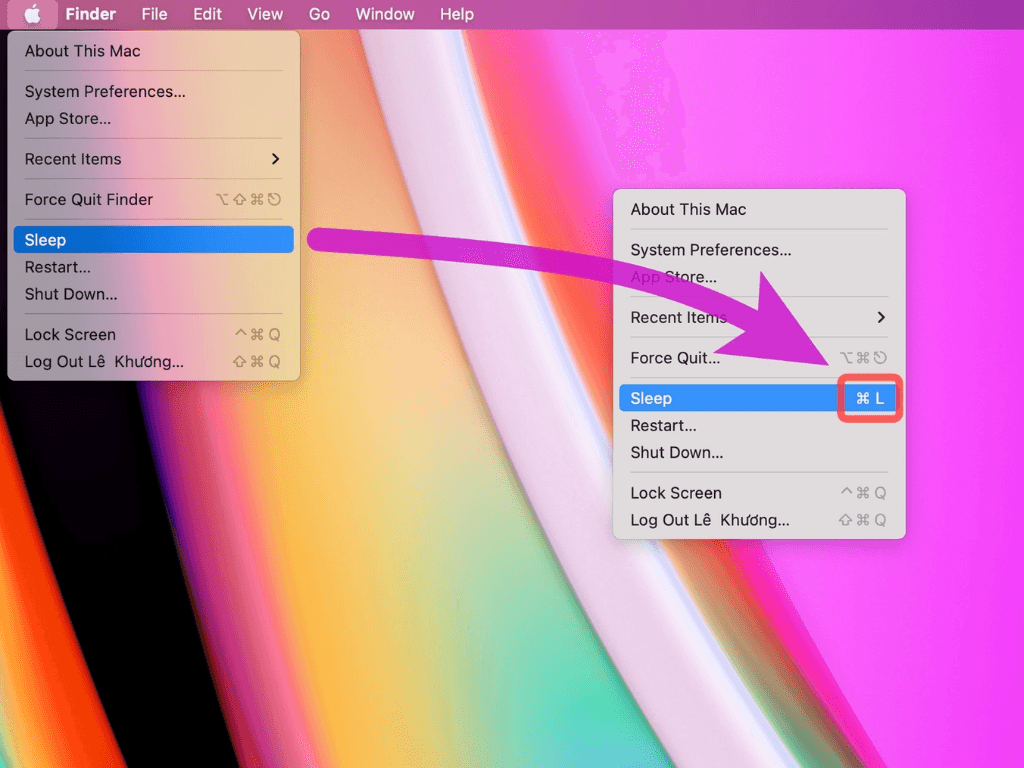Open the View menu
The image size is (1024, 768).
click(x=265, y=14)
